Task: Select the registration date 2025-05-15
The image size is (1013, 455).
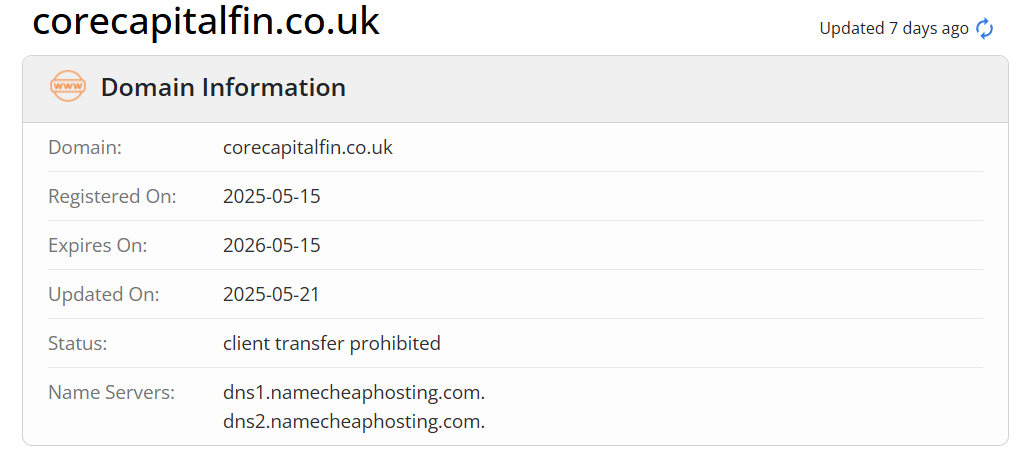Action: pos(271,196)
